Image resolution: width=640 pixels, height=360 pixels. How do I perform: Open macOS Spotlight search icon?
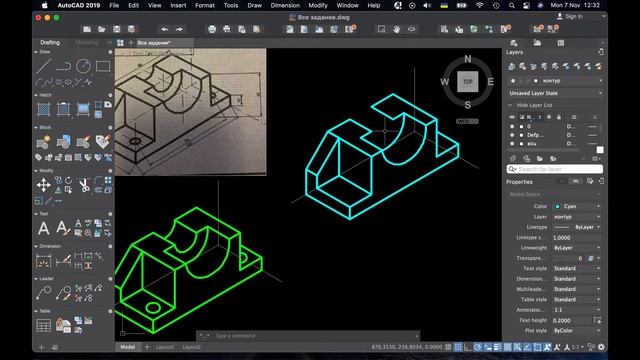511,5
